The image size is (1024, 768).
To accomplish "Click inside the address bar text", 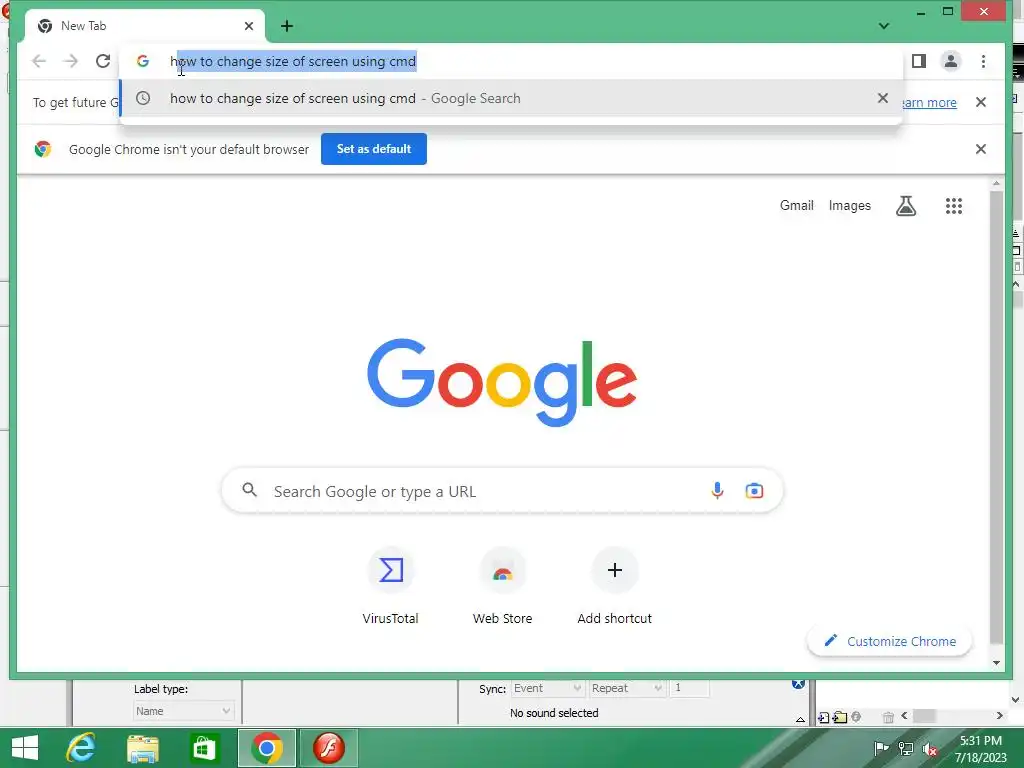I will (293, 61).
